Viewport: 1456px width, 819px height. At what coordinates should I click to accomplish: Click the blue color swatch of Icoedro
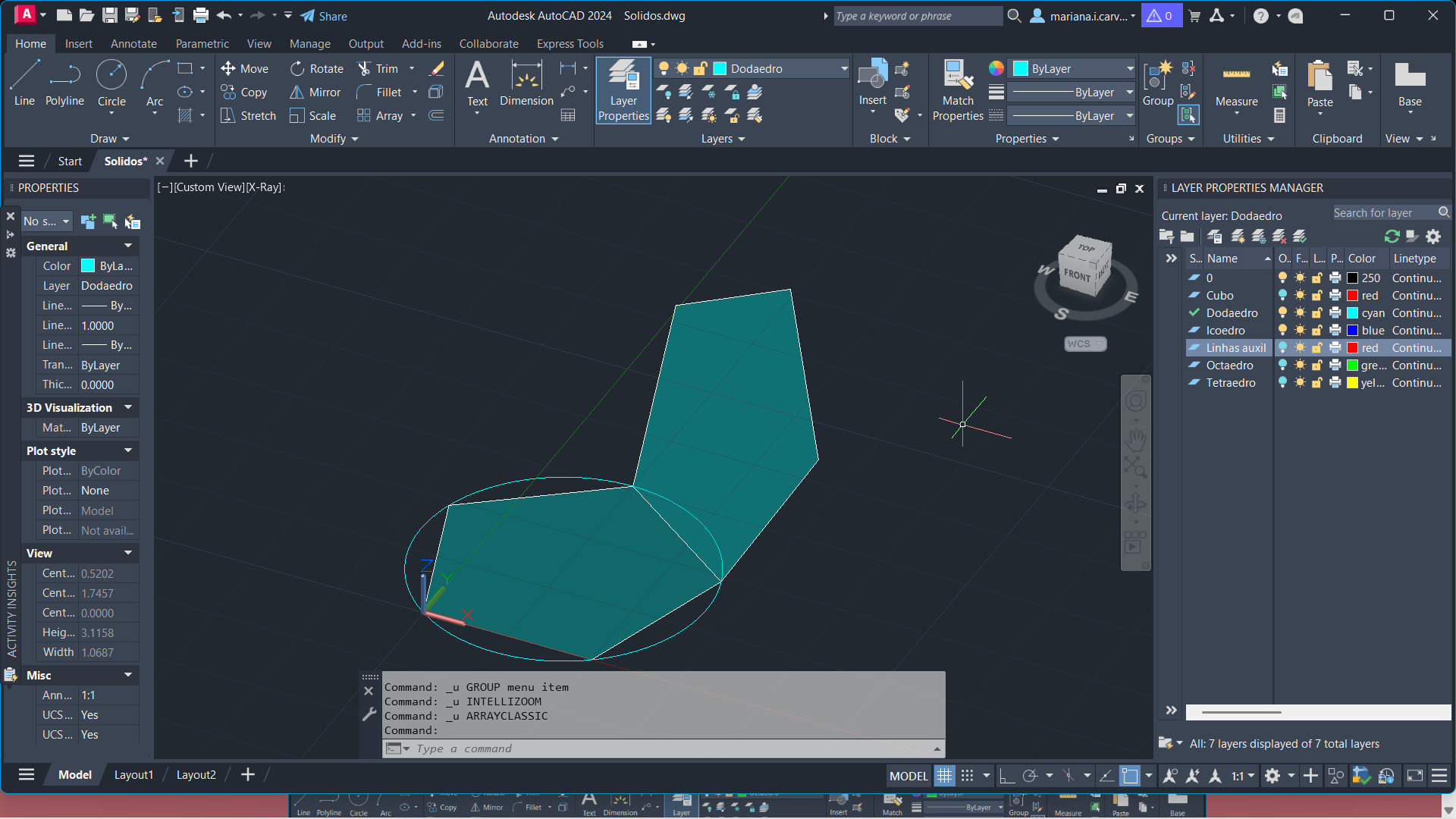pyautogui.click(x=1352, y=331)
